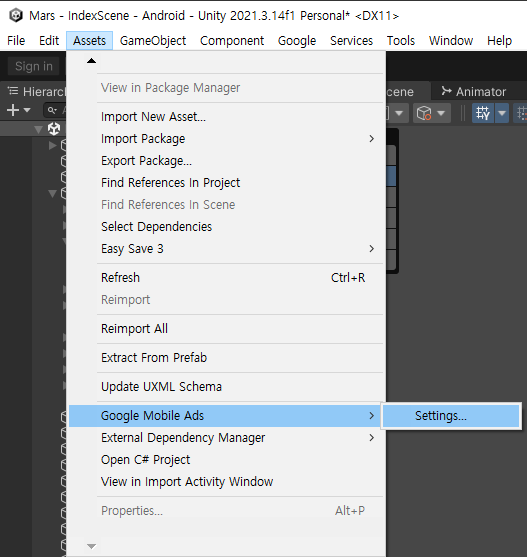Toggle grid snapping Y-axis icon
527x557 pixels.
click(483, 113)
